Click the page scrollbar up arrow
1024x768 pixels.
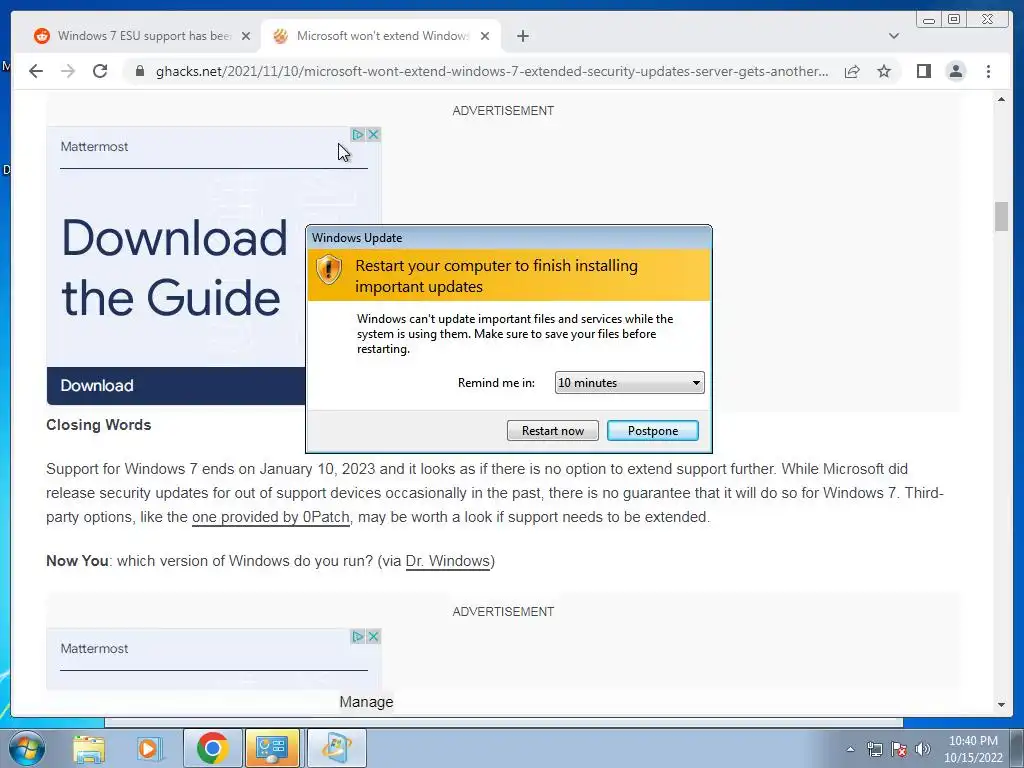click(x=1001, y=99)
